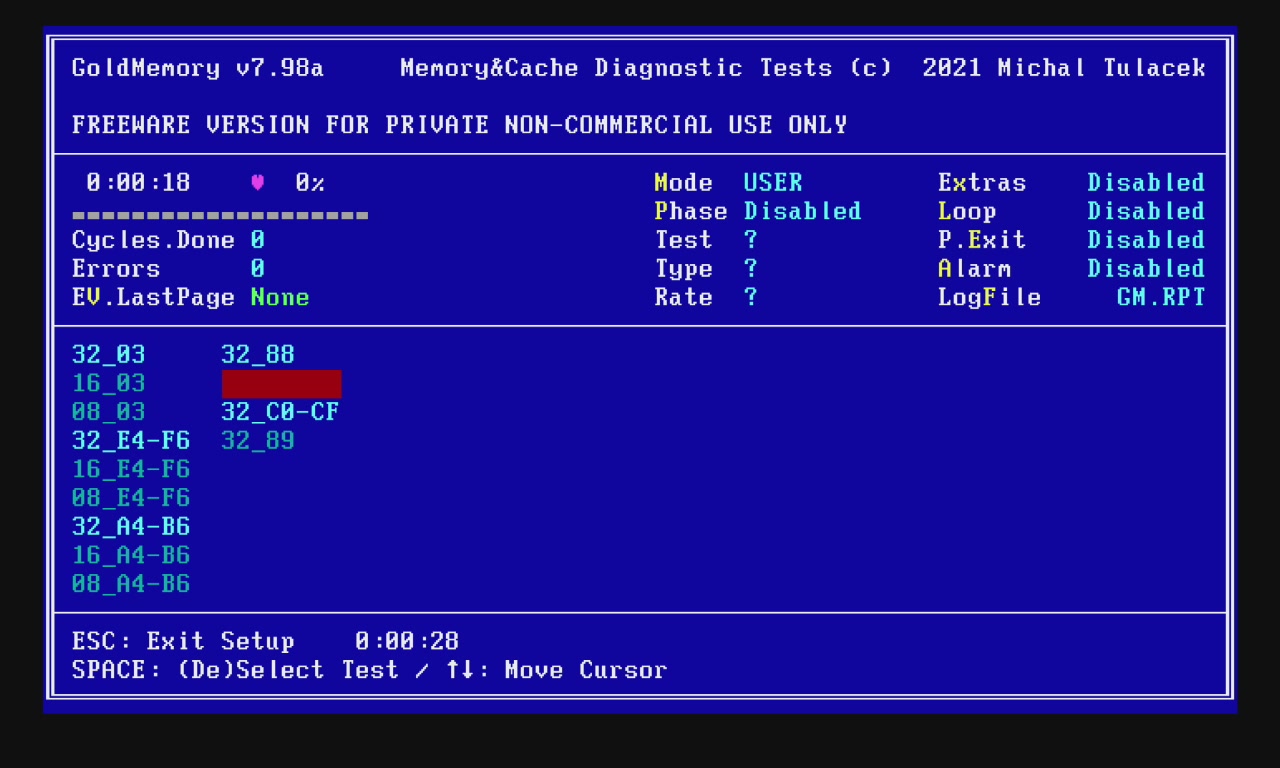Toggle the 32_89 test entry
The width and height of the screenshot is (1280, 768).
pos(257,441)
